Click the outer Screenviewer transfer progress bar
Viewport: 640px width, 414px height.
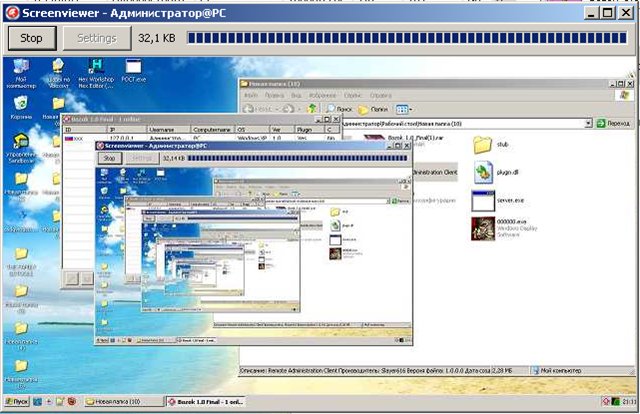pos(407,38)
